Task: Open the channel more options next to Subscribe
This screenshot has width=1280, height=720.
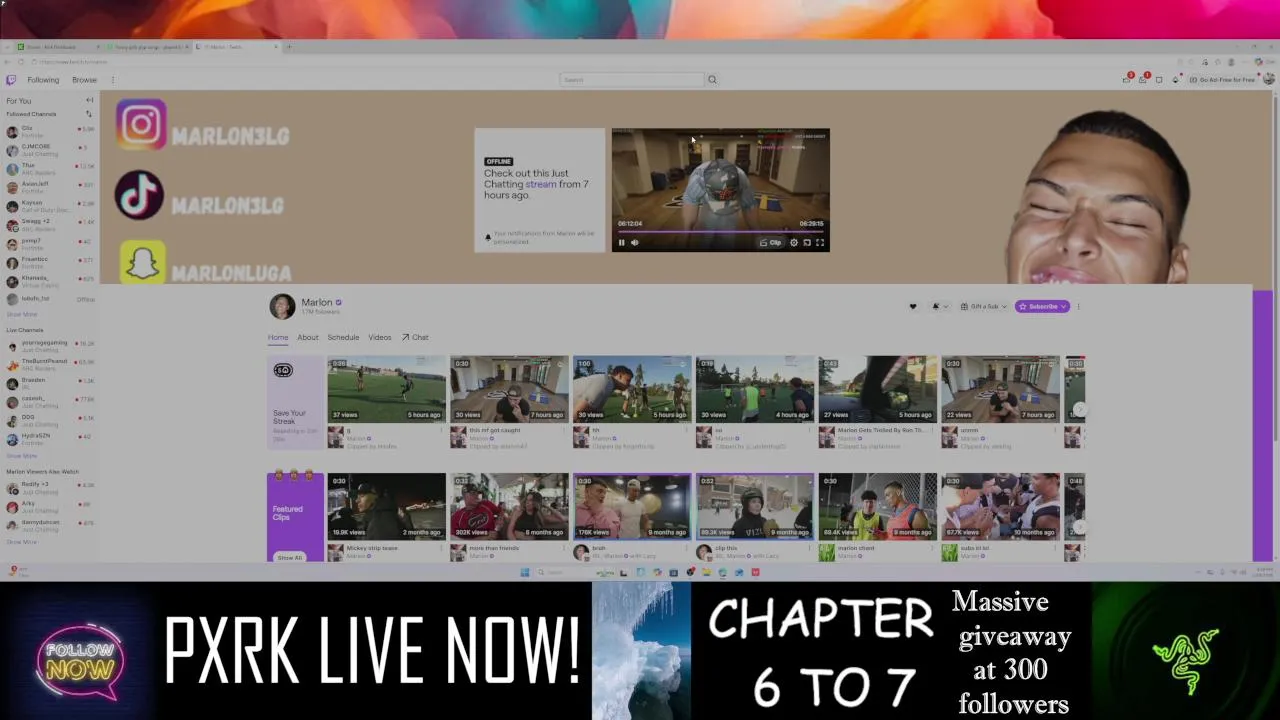Action: click(x=1078, y=306)
